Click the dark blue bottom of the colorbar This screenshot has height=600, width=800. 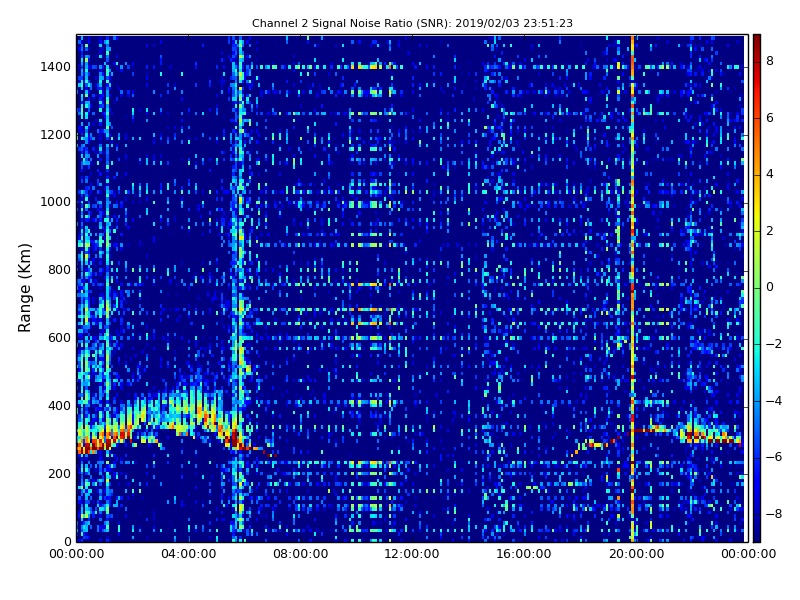[x=757, y=531]
